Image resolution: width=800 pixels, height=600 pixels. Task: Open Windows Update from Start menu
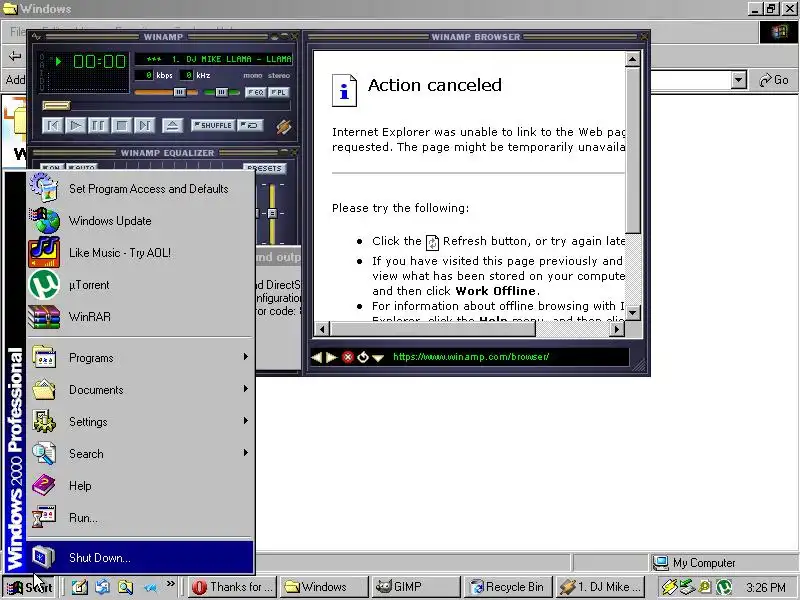[x=140, y=221]
